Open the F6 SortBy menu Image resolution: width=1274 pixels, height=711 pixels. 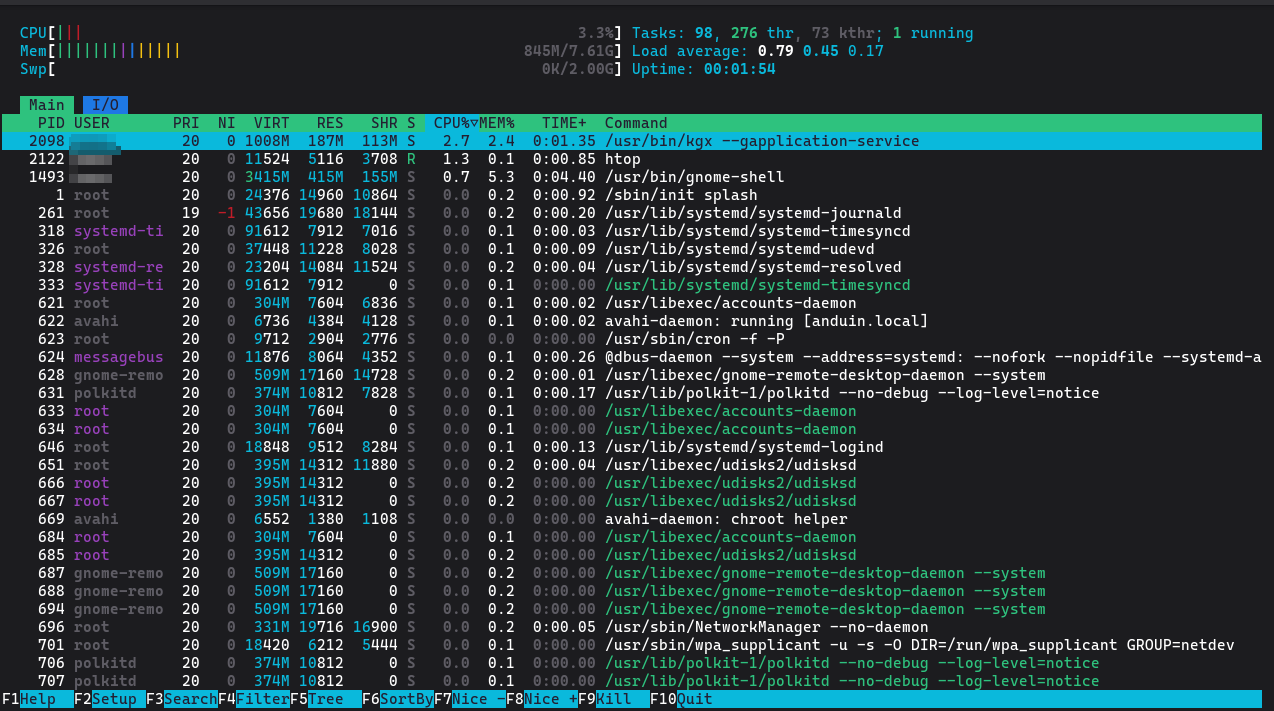pyautogui.click(x=406, y=699)
